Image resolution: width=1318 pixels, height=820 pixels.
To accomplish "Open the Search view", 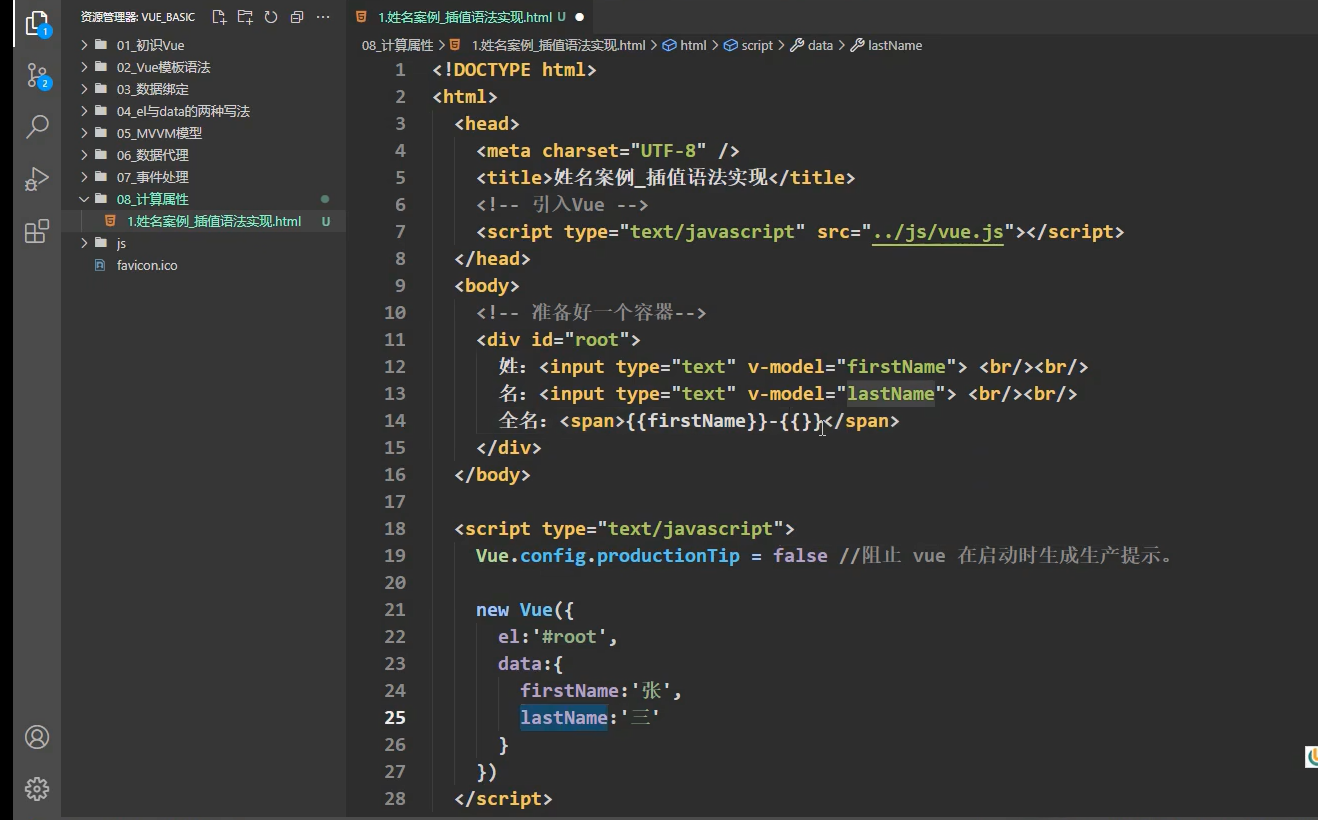I will click(x=37, y=127).
